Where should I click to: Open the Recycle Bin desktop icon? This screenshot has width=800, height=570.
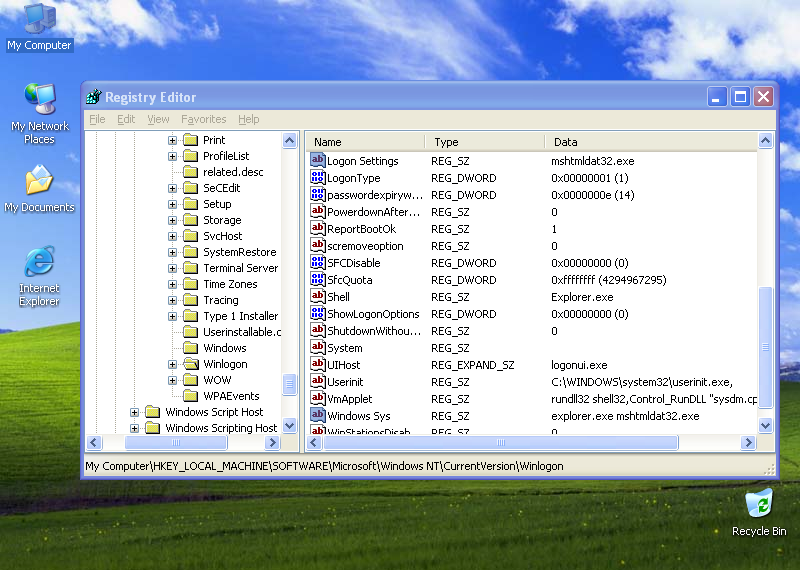pyautogui.click(x=758, y=505)
